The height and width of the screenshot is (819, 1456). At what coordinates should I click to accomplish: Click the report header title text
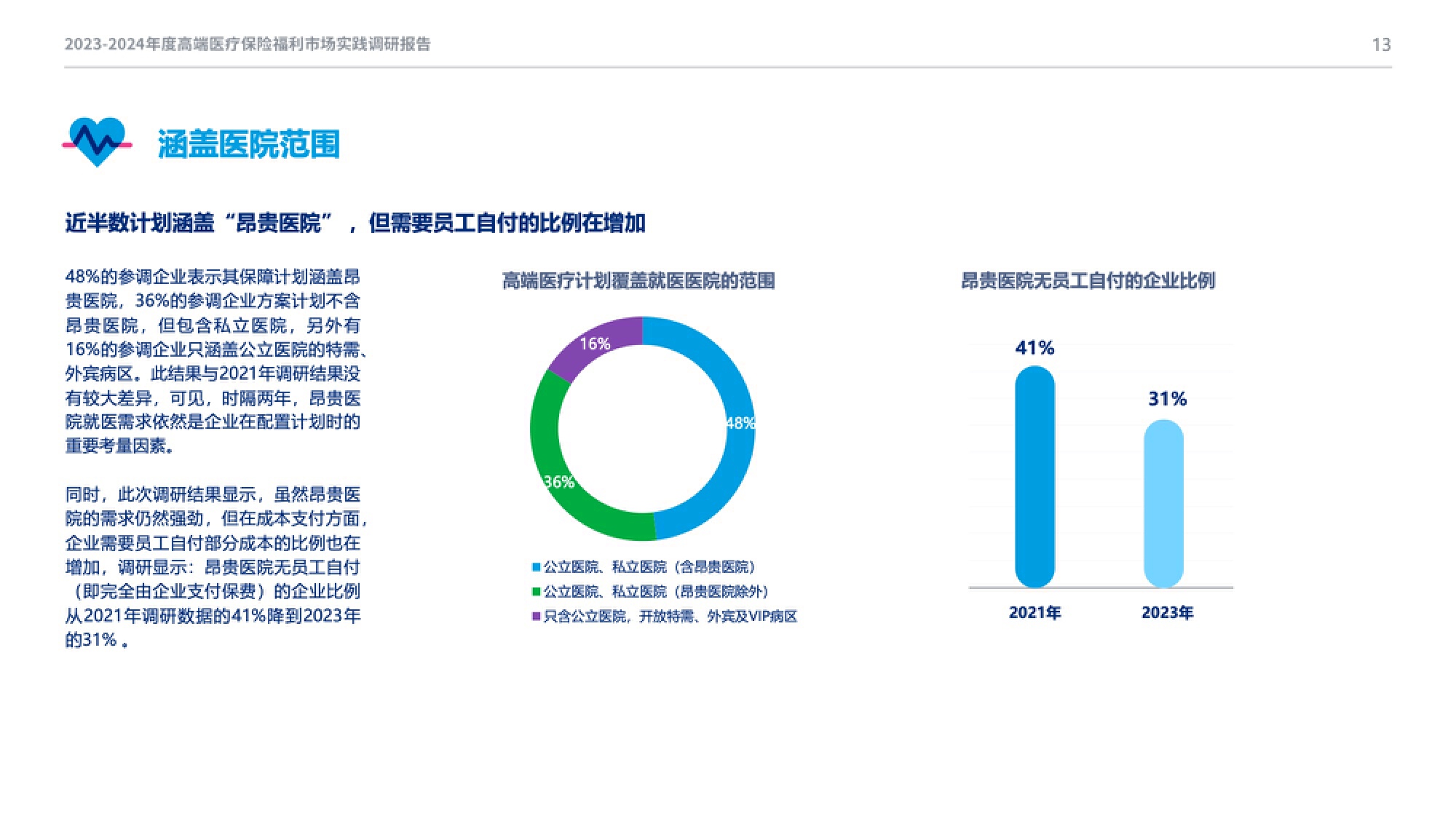click(248, 44)
